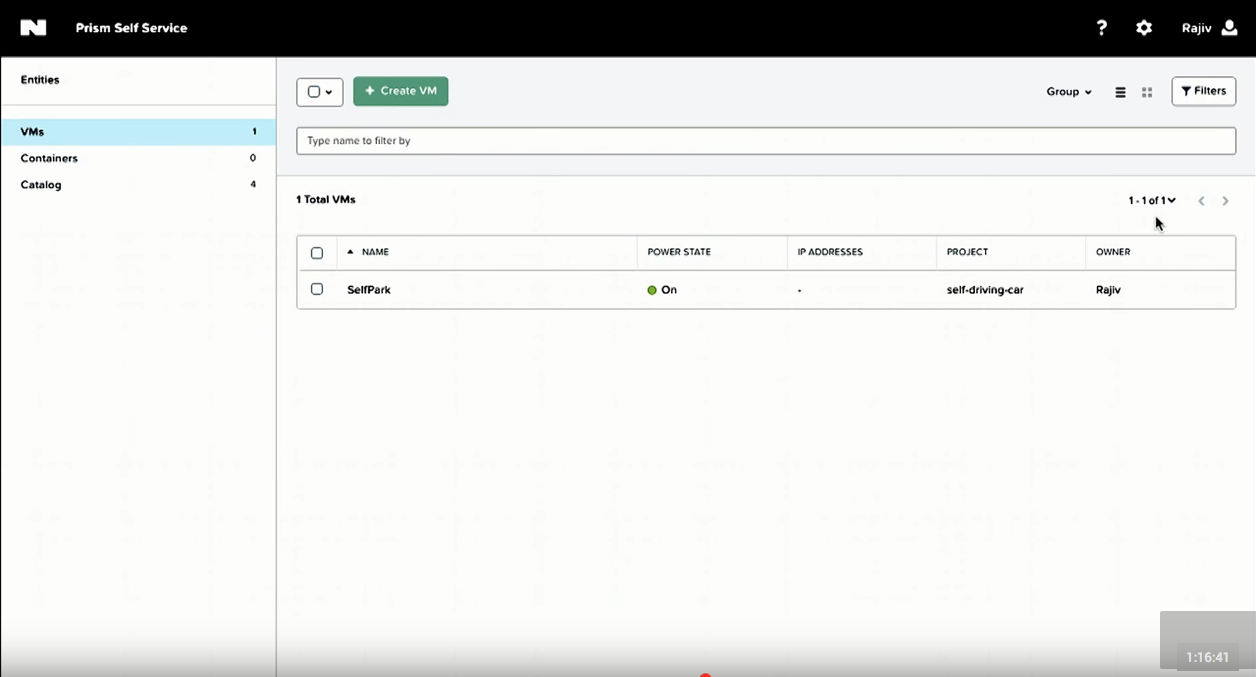
Task: Click the PROJECT column header
Action: pos(967,252)
